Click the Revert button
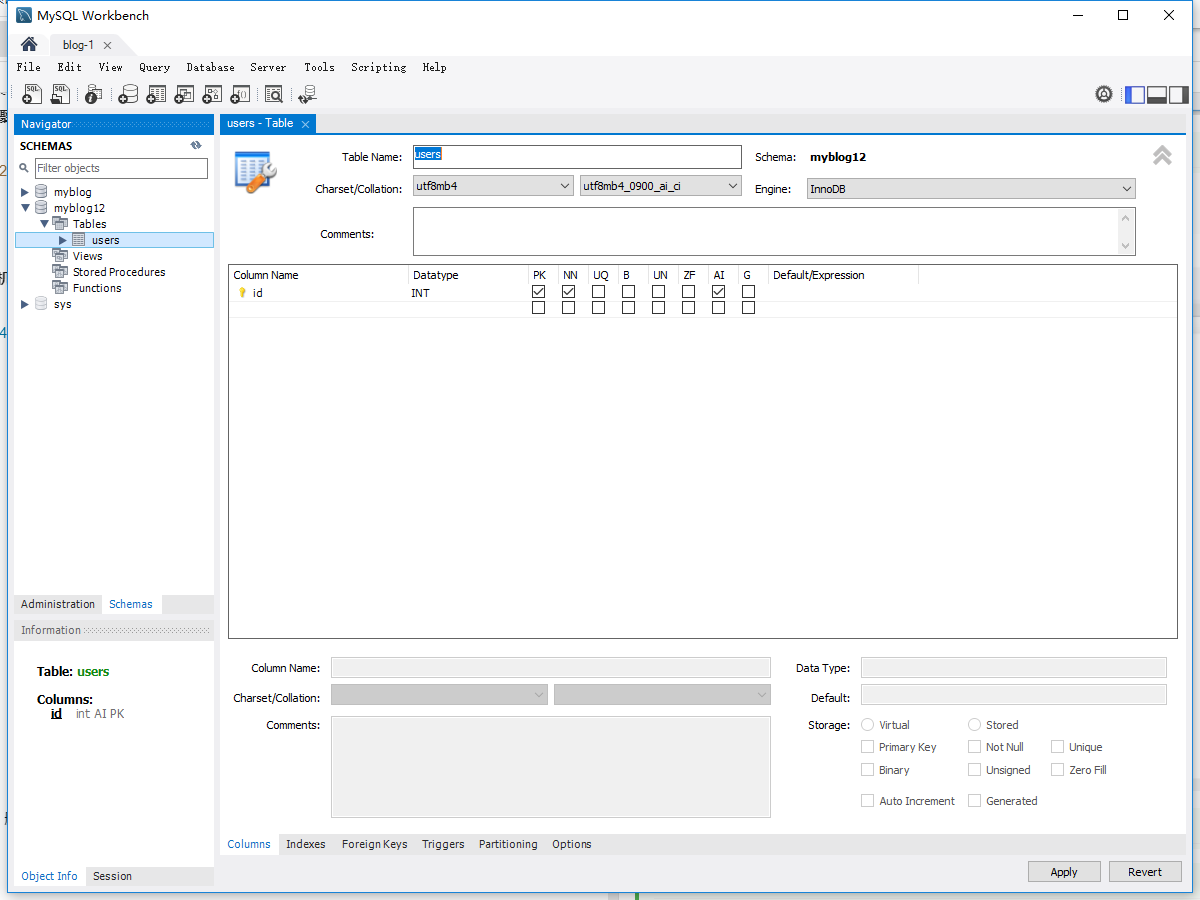This screenshot has width=1200, height=900. tap(1145, 872)
